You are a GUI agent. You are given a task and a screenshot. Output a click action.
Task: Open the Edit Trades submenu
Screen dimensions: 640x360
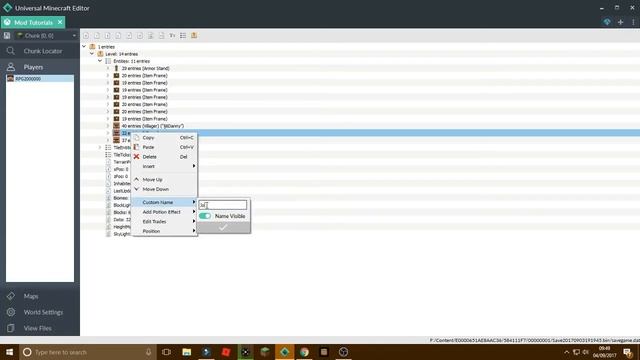point(164,221)
